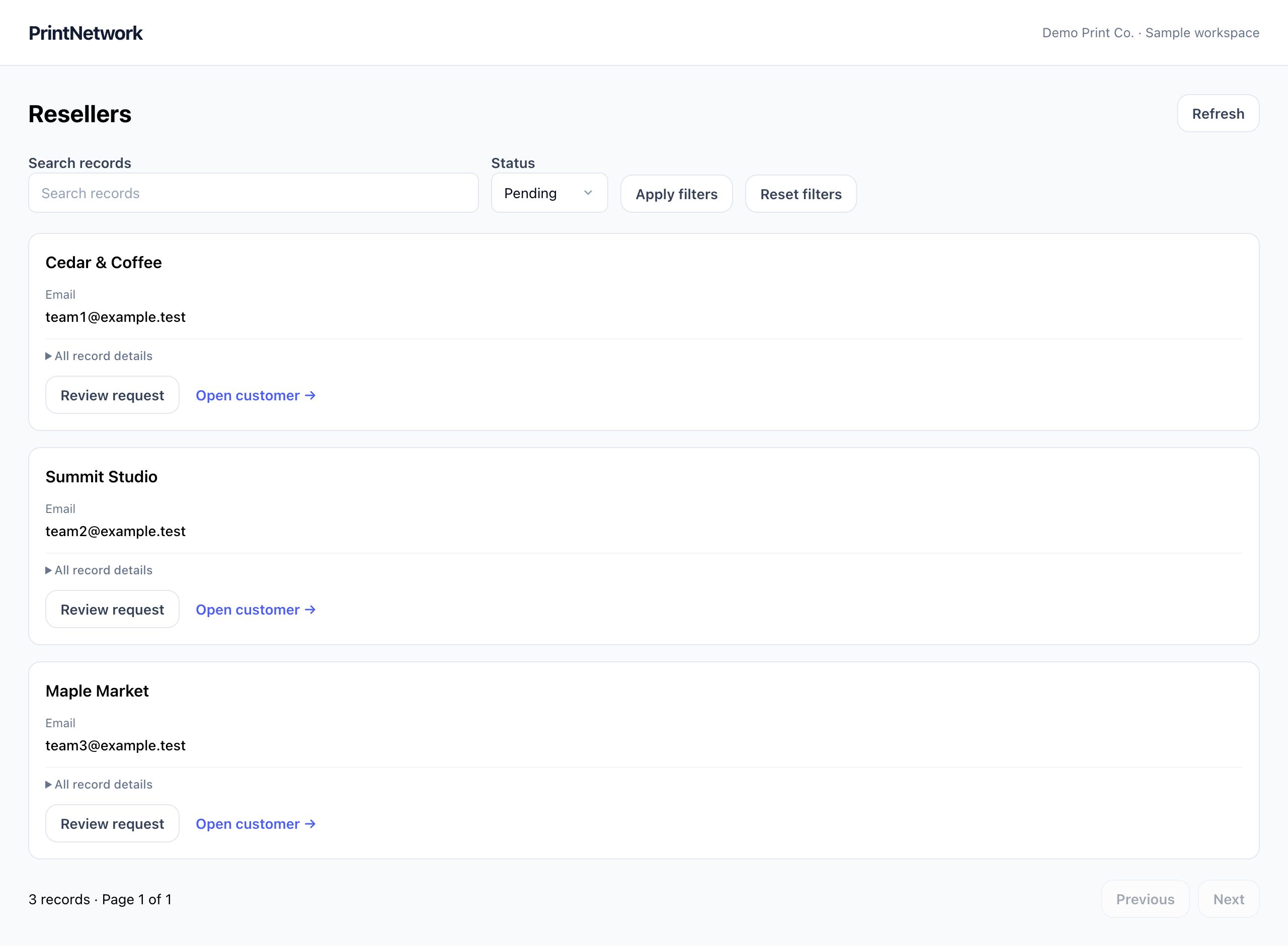Open customer link for Summit Studio
The width and height of the screenshot is (1288, 946).
click(x=256, y=610)
